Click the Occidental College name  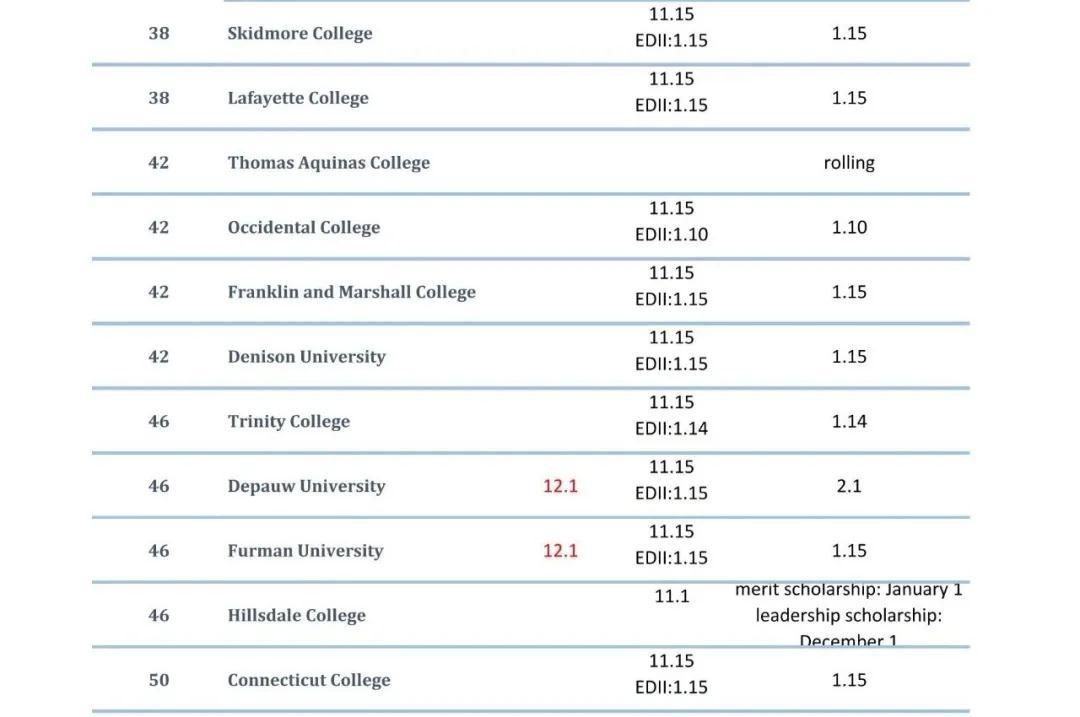[304, 228]
